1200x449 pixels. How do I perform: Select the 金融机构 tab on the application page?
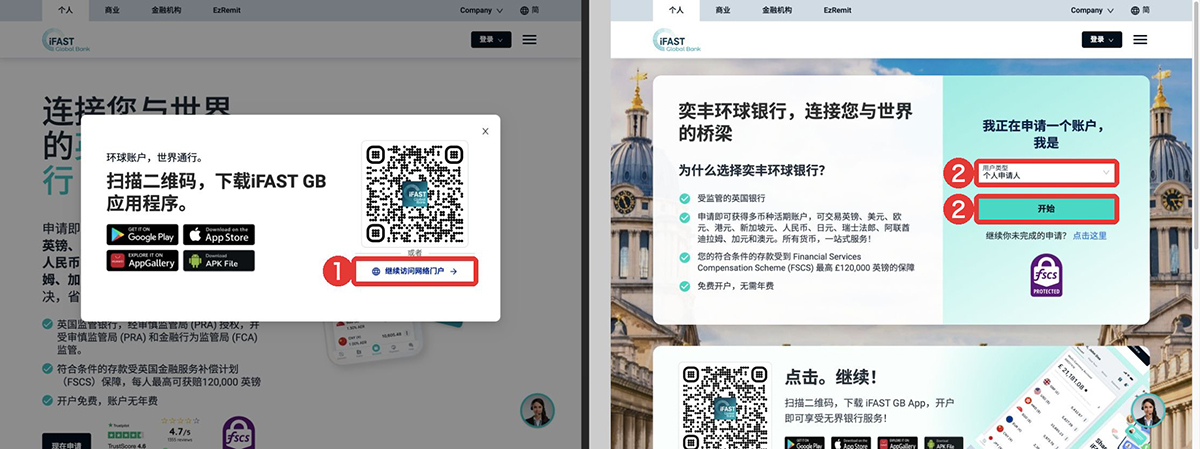coord(777,10)
